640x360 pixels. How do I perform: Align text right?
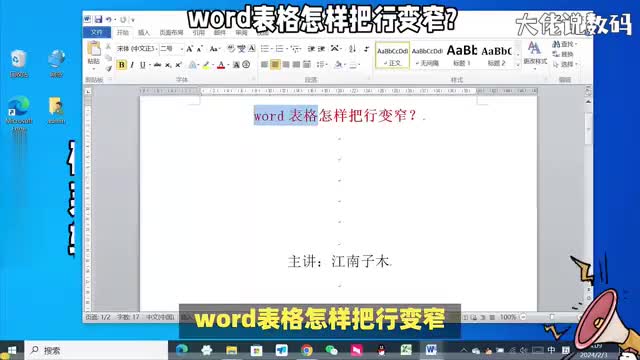click(286, 64)
